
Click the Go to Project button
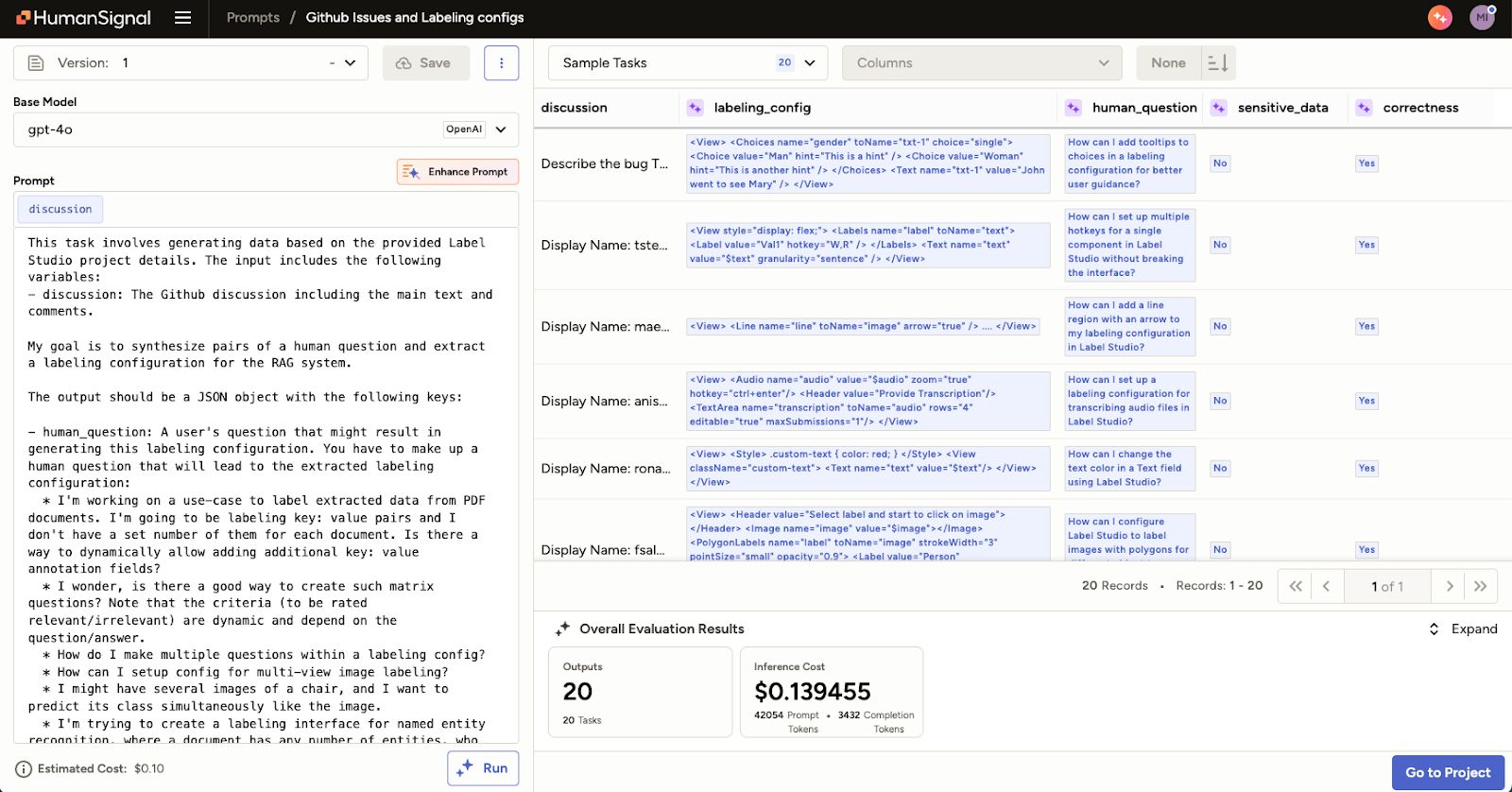click(x=1447, y=773)
